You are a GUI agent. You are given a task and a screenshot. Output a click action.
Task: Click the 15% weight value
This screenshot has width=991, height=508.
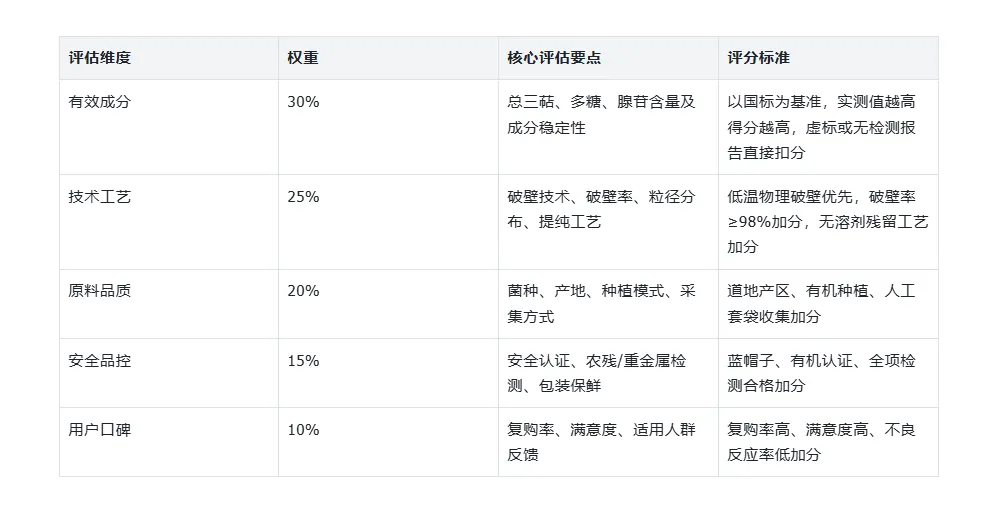click(303, 361)
